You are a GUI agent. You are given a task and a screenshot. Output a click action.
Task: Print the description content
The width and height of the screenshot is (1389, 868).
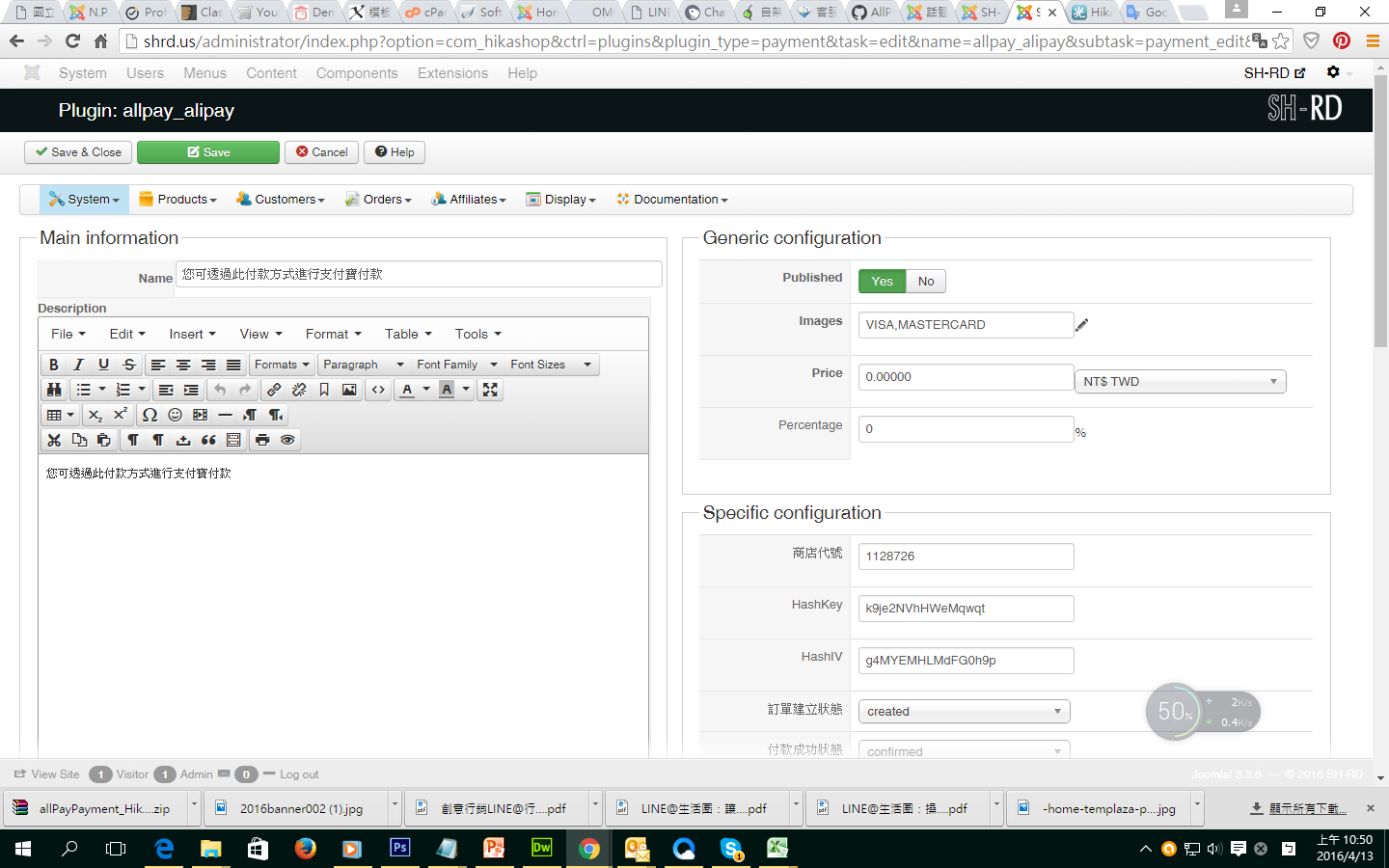coord(262,440)
